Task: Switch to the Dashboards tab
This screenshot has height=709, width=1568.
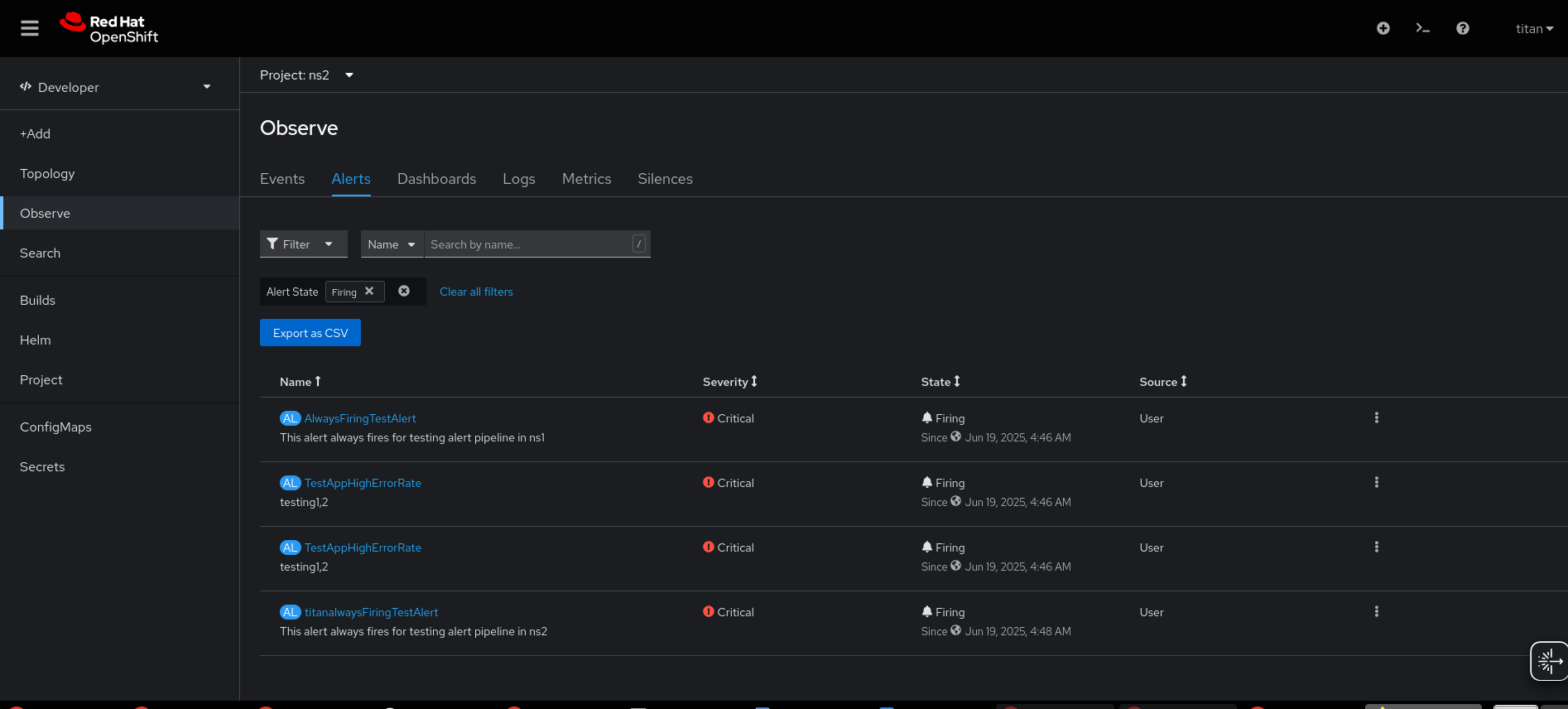Action: click(436, 179)
